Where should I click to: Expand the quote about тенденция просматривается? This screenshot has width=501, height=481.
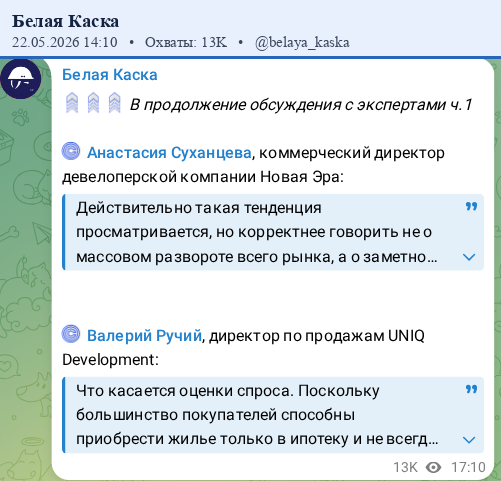coord(469,257)
